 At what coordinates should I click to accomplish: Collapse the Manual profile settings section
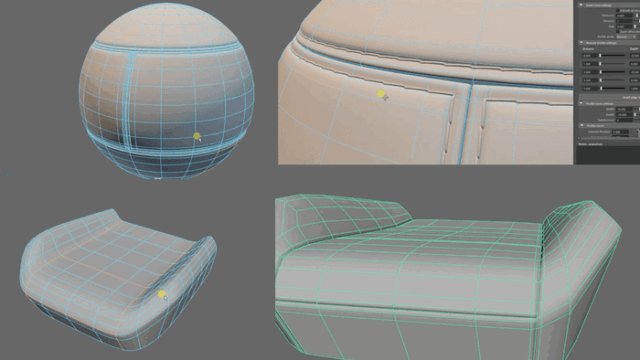pos(581,42)
